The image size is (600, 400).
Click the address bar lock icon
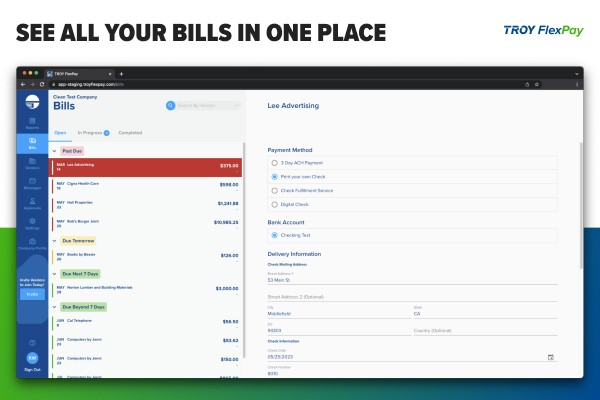[x=54, y=85]
